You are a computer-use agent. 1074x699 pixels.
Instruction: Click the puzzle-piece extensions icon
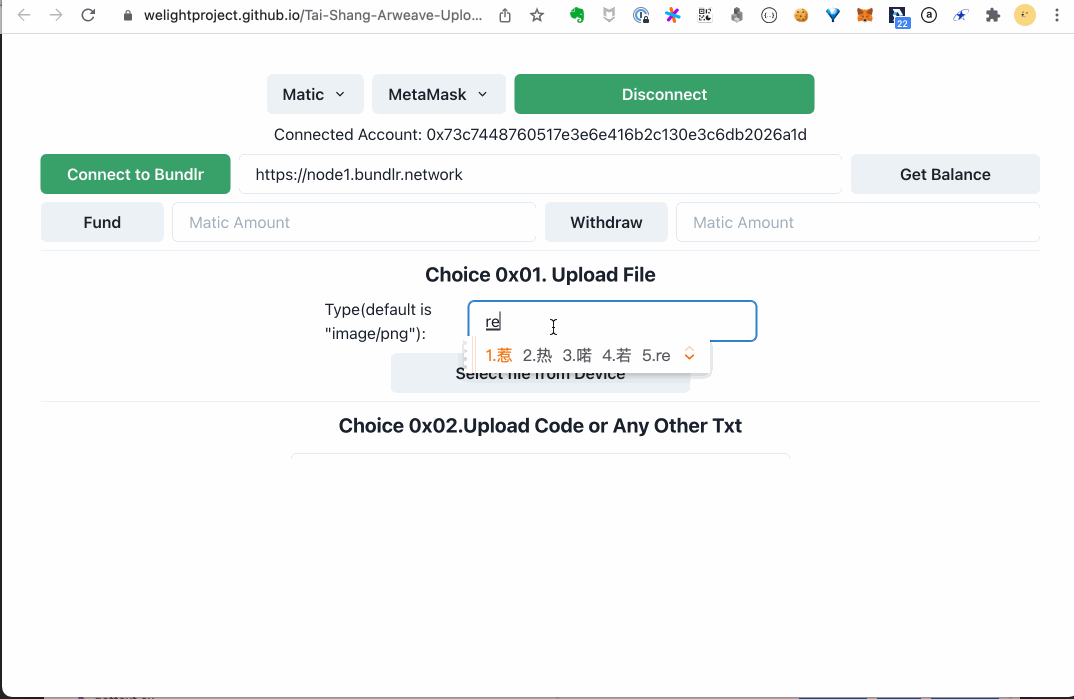993,15
